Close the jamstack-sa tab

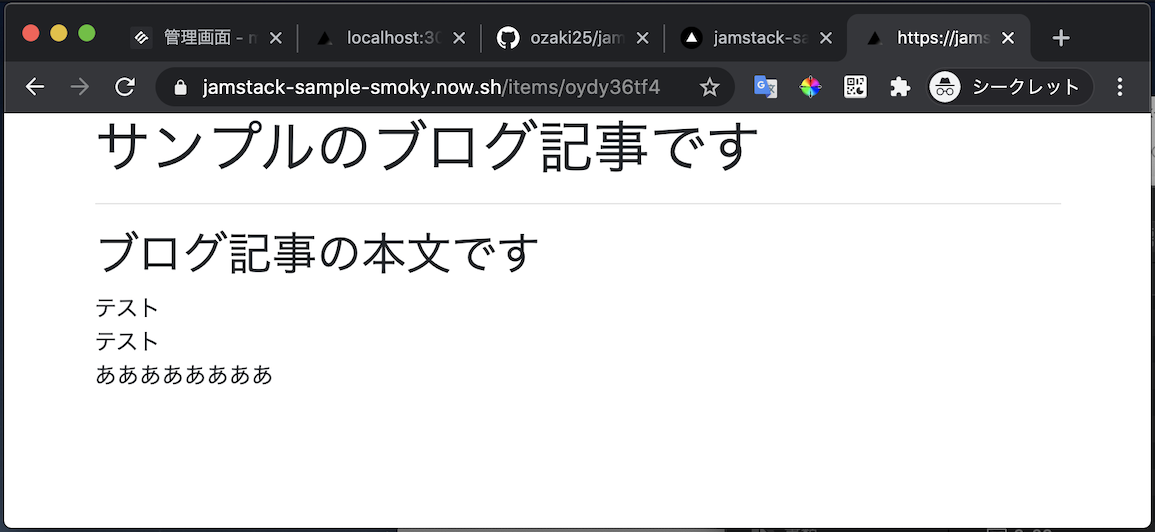coord(826,38)
